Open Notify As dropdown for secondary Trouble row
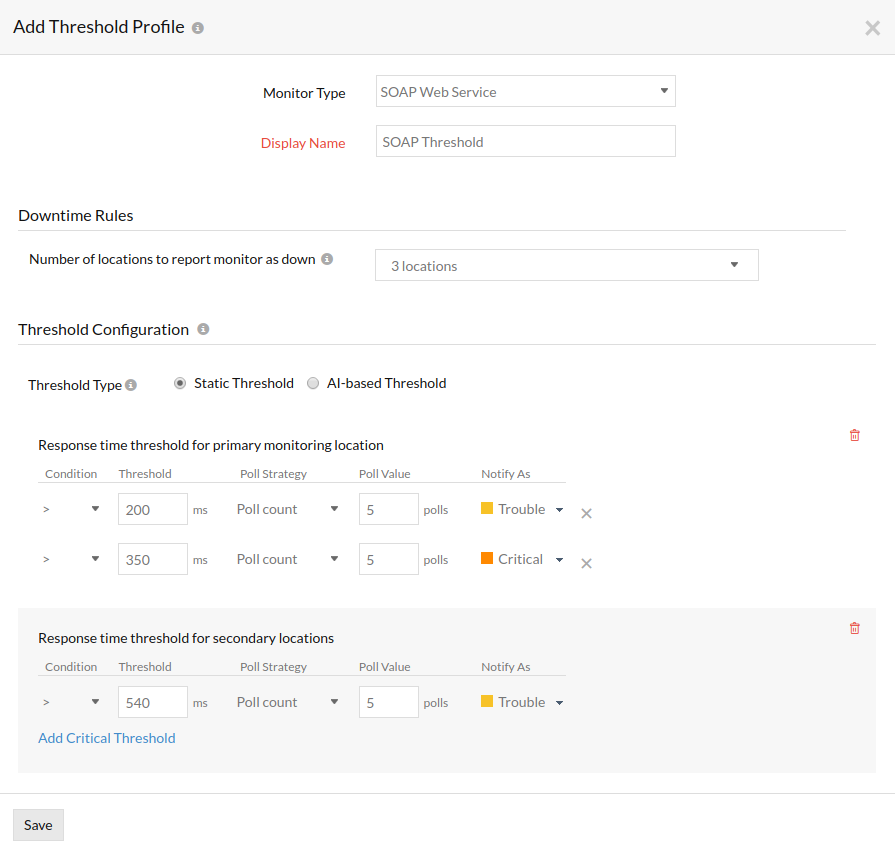The width and height of the screenshot is (895, 851). tap(559, 703)
